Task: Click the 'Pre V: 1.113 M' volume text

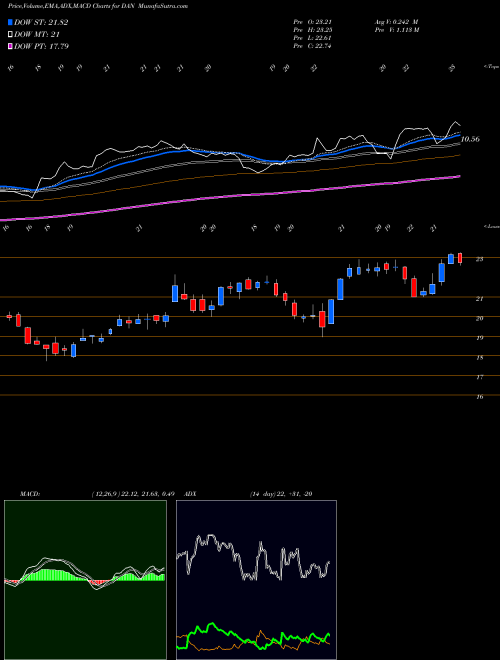Action: click(x=396, y=30)
